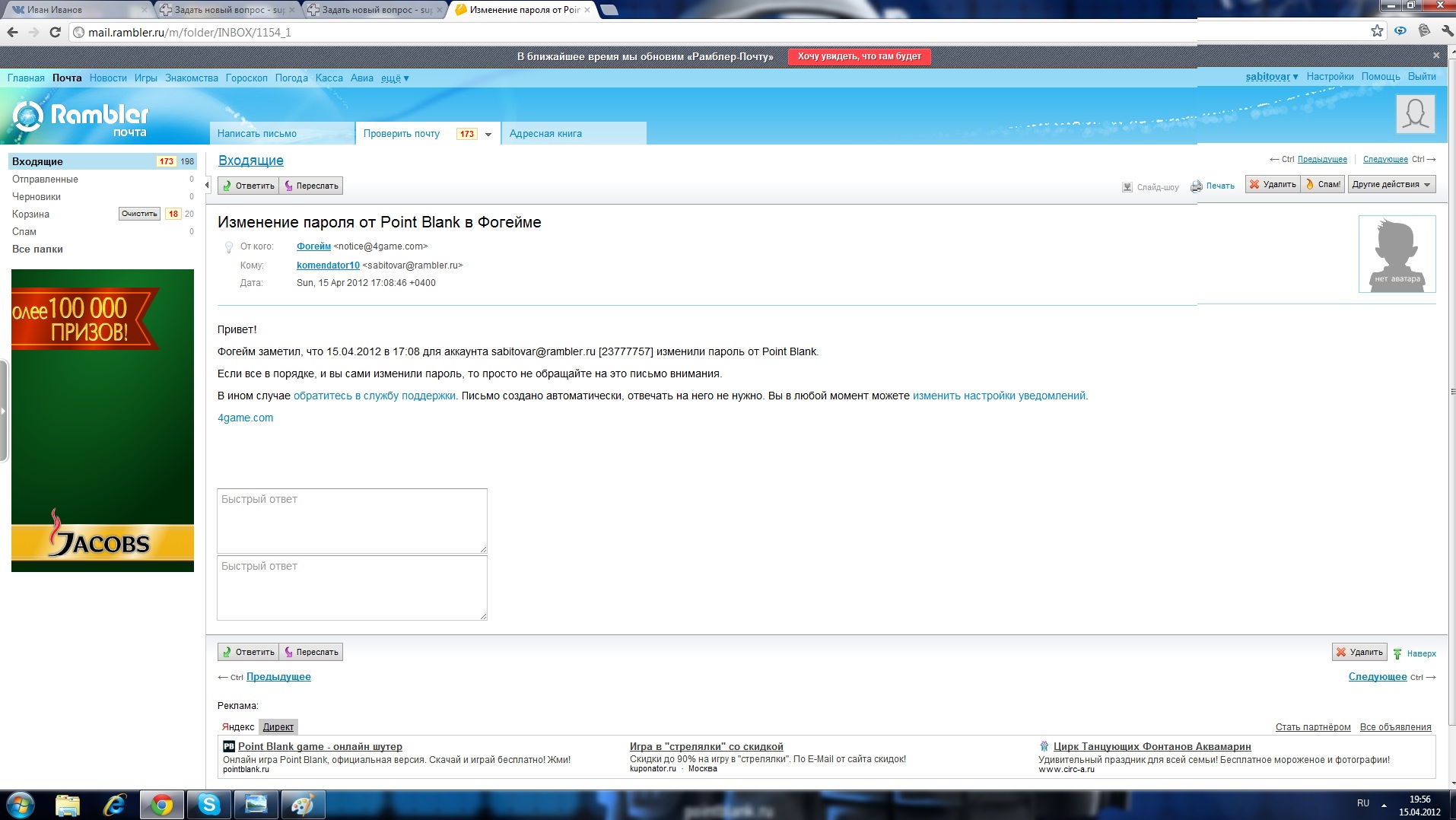
Task: Switch to the Иван Иванов browser tab
Action: coord(77,10)
